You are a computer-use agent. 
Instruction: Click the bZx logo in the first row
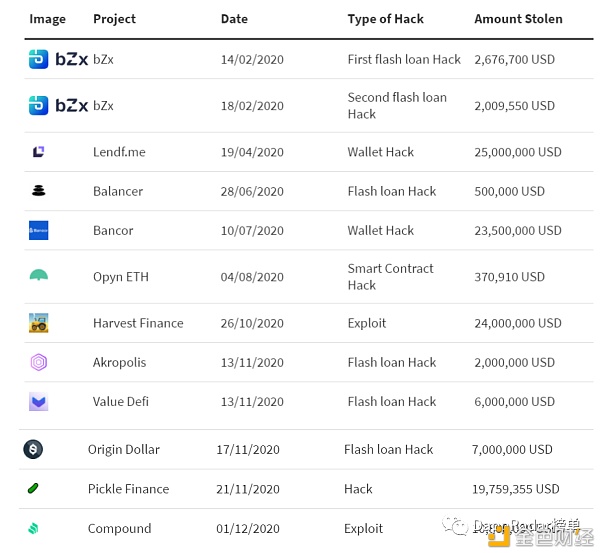coord(58,59)
